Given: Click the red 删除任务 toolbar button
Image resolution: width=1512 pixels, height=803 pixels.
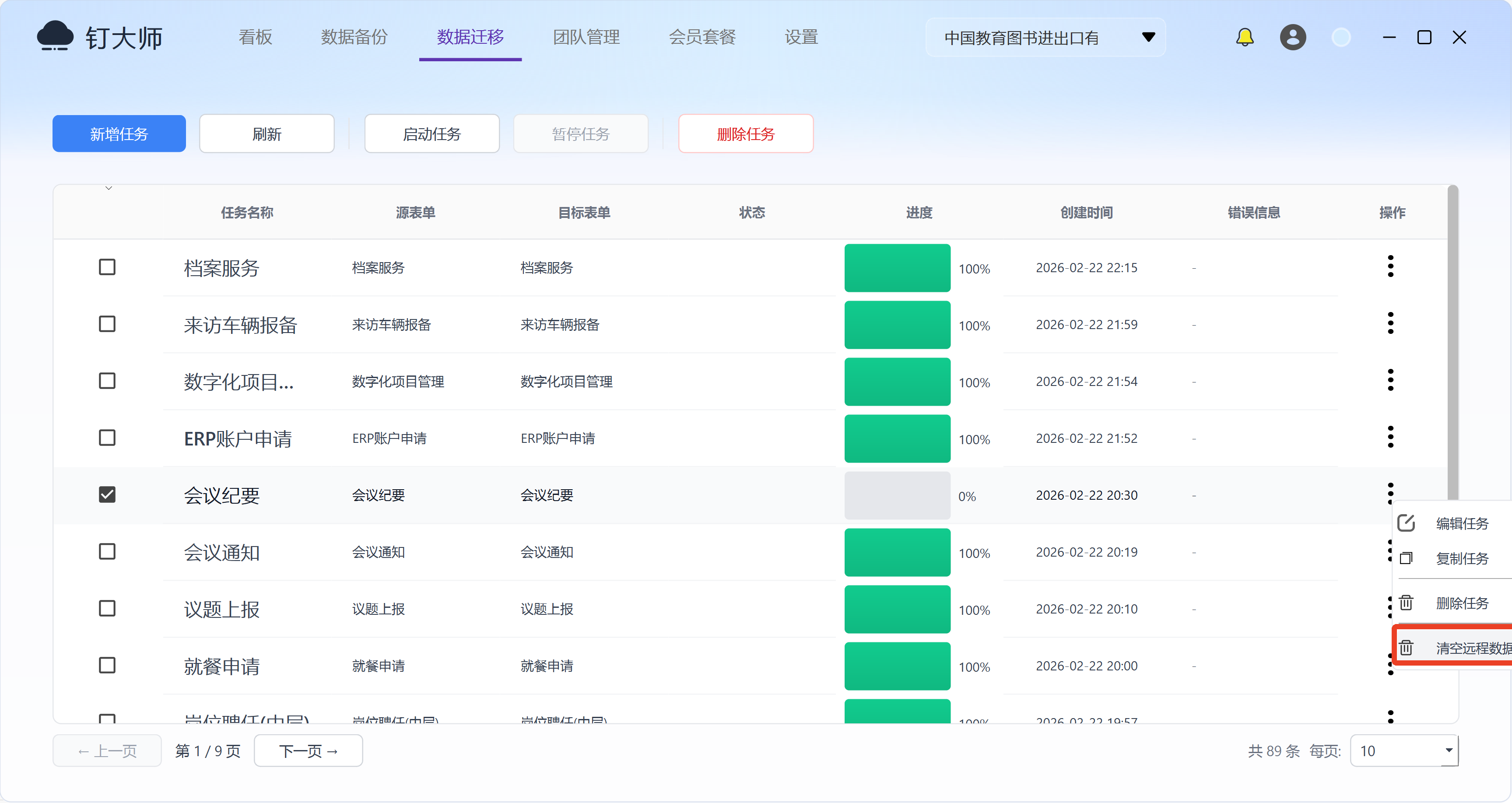Looking at the screenshot, I should [x=746, y=134].
